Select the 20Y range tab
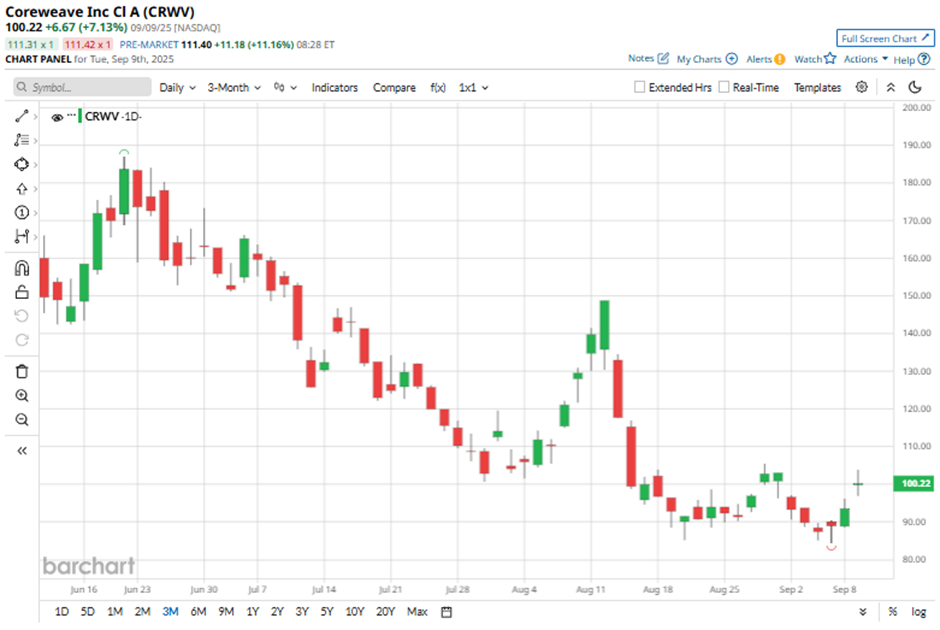Image resolution: width=940 pixels, height=630 pixels. pyautogui.click(x=385, y=611)
